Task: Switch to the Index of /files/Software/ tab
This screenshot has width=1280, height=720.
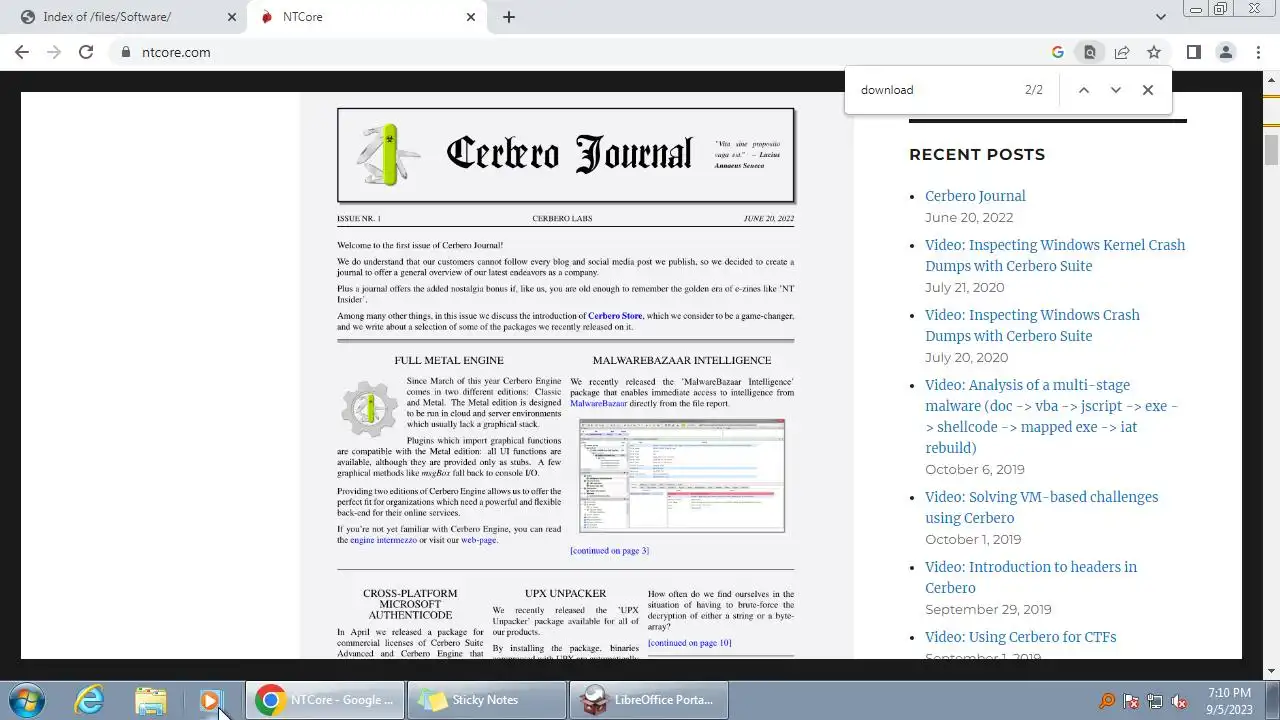Action: 125,17
